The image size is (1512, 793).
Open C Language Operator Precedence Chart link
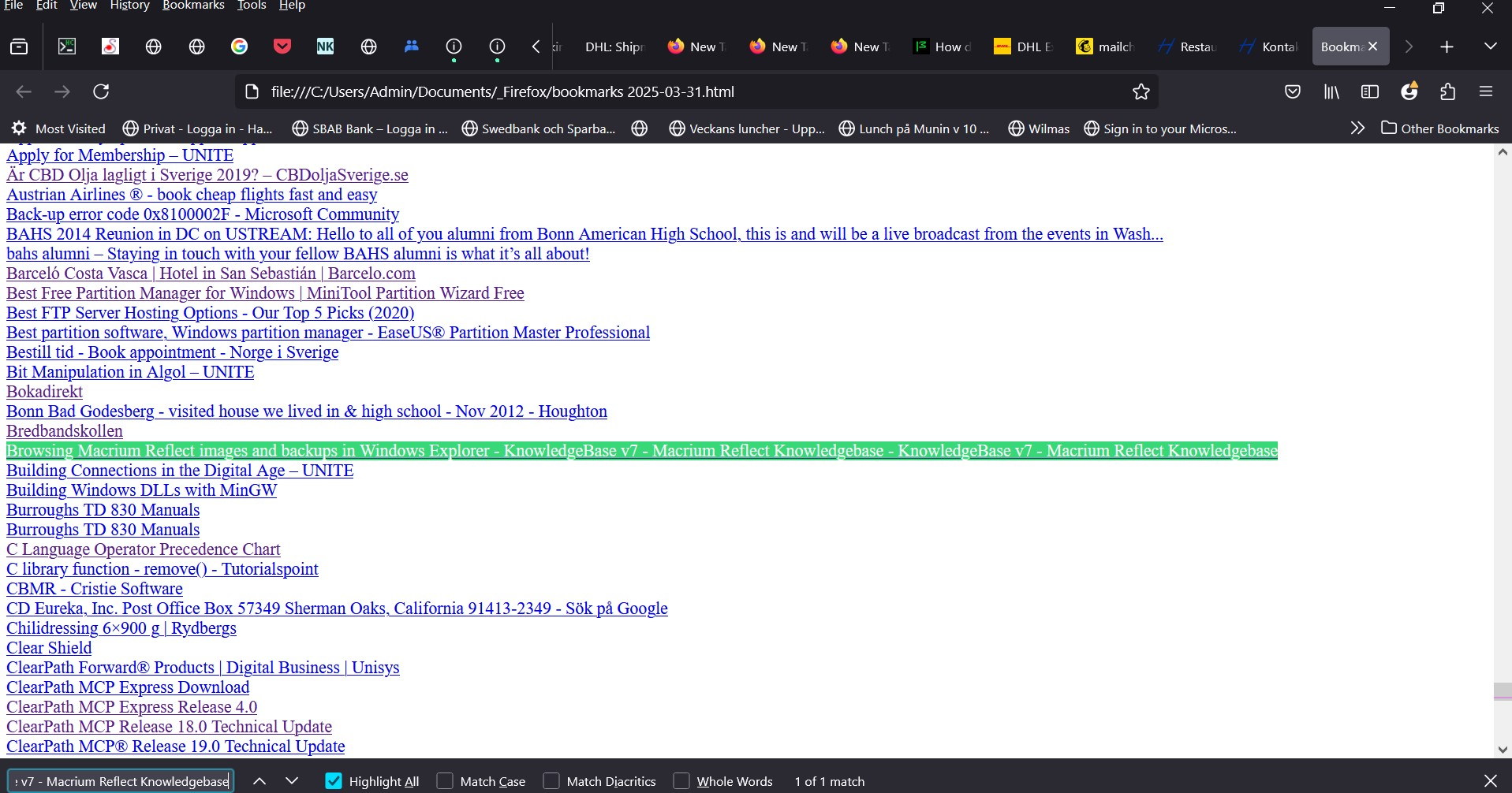point(144,549)
